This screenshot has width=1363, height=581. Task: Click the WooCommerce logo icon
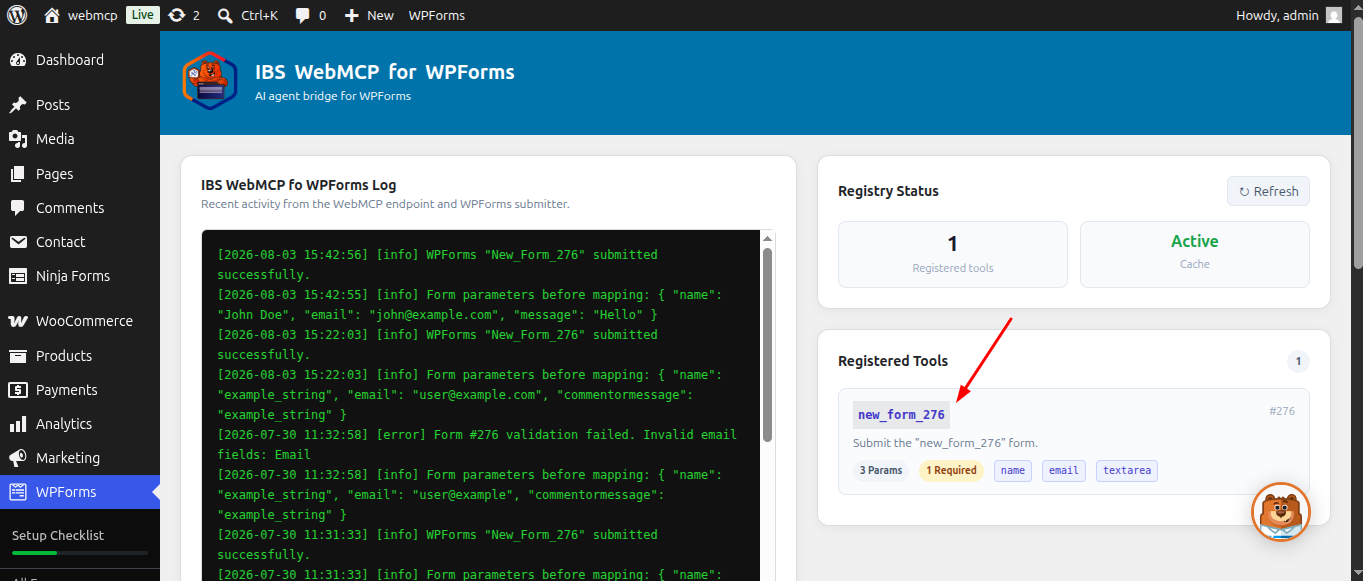tap(18, 321)
